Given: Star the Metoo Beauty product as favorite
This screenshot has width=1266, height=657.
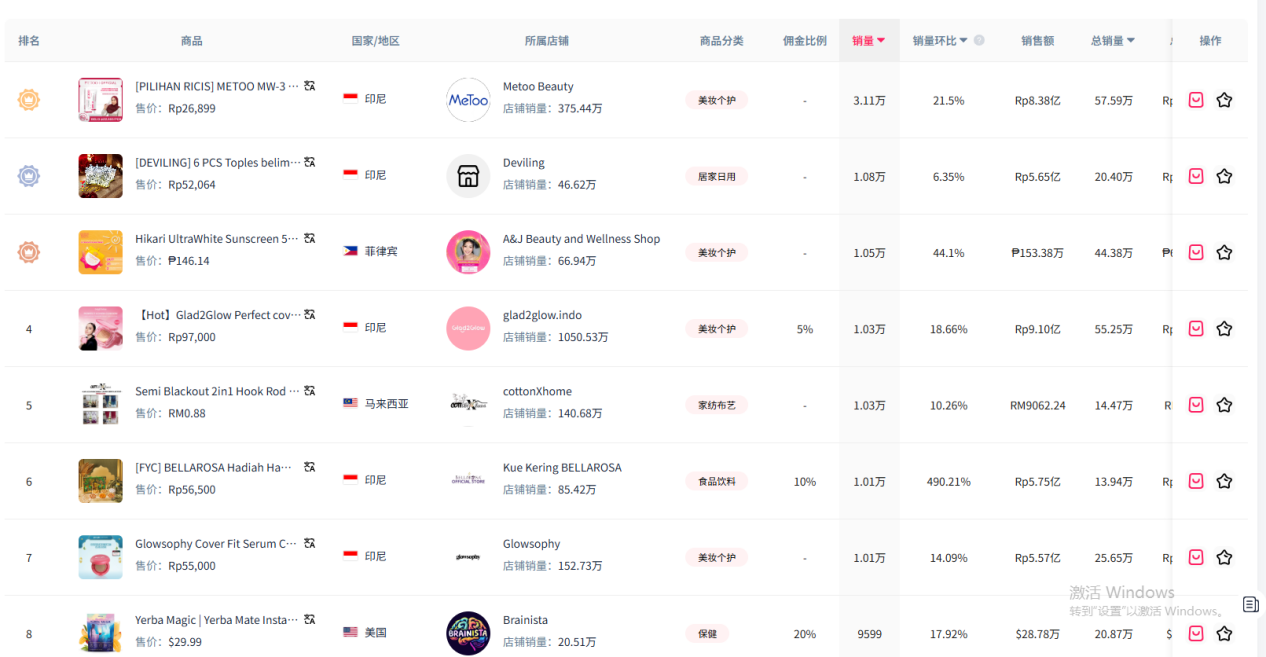Looking at the screenshot, I should [1224, 100].
